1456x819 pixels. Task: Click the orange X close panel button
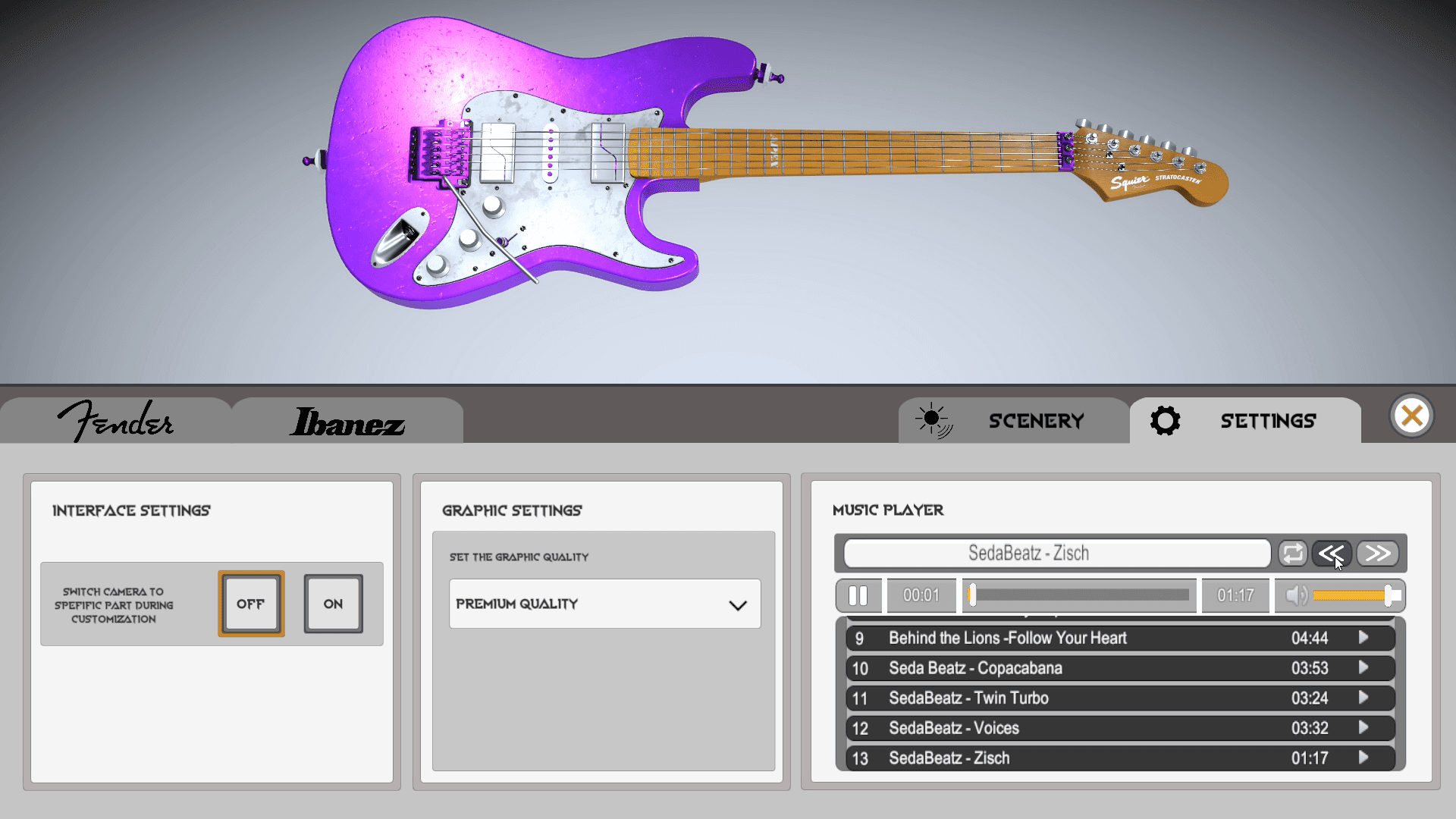click(x=1411, y=416)
